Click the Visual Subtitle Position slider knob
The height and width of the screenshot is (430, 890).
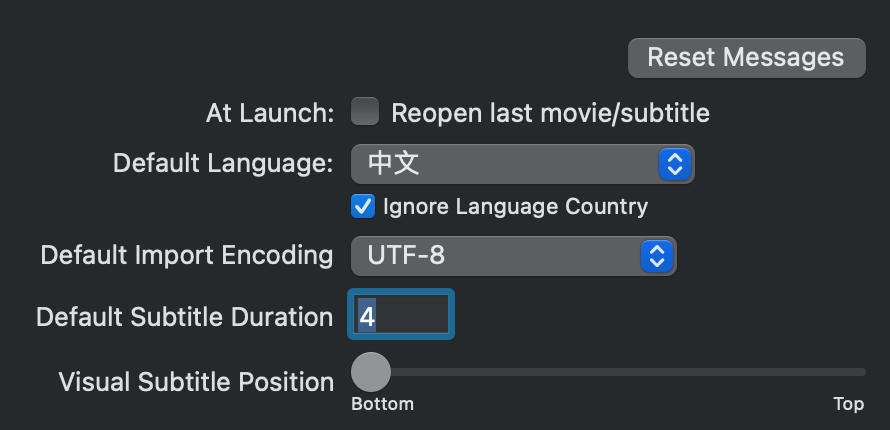(371, 372)
